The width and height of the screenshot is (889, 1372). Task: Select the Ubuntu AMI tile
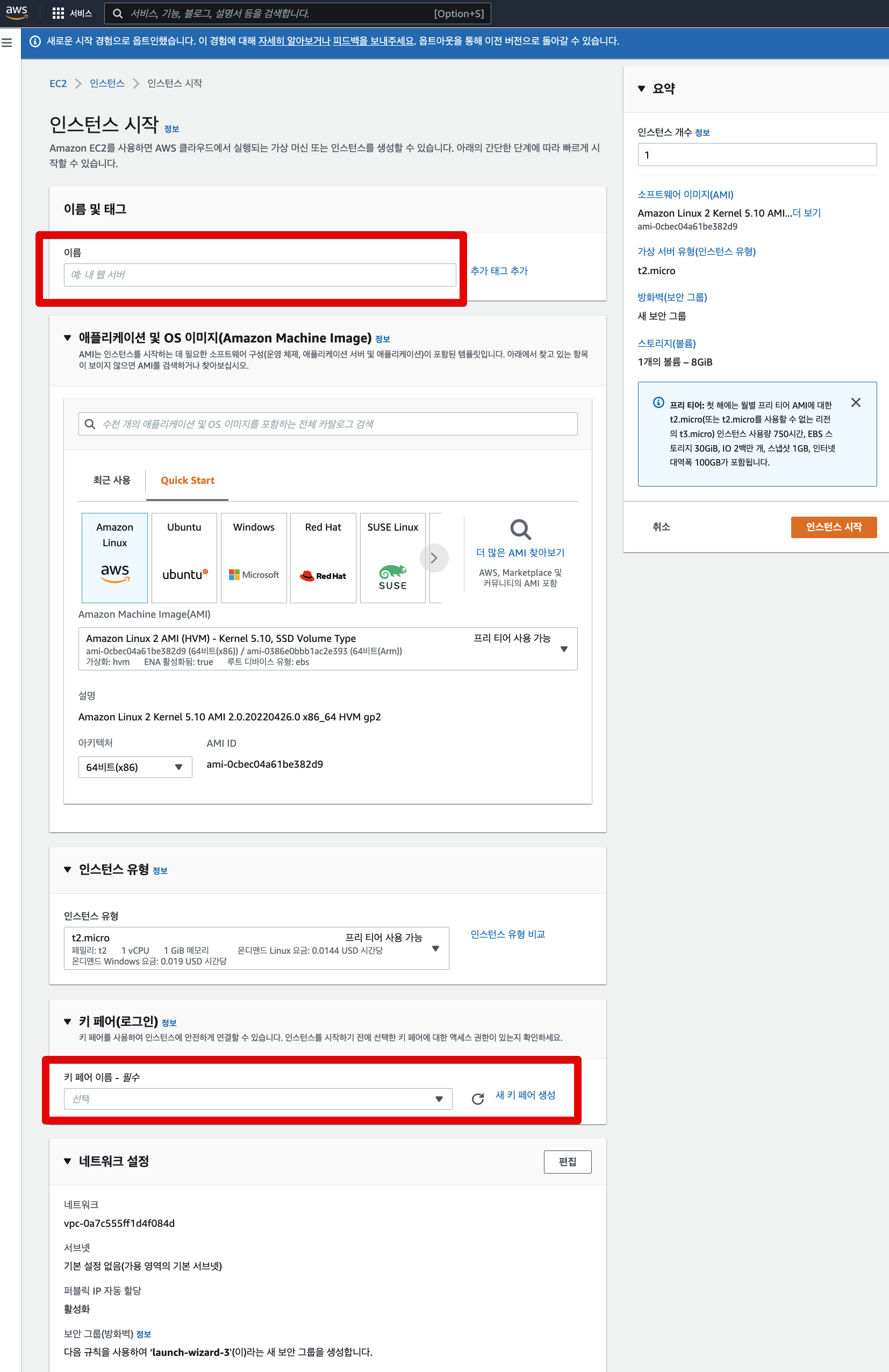[184, 558]
